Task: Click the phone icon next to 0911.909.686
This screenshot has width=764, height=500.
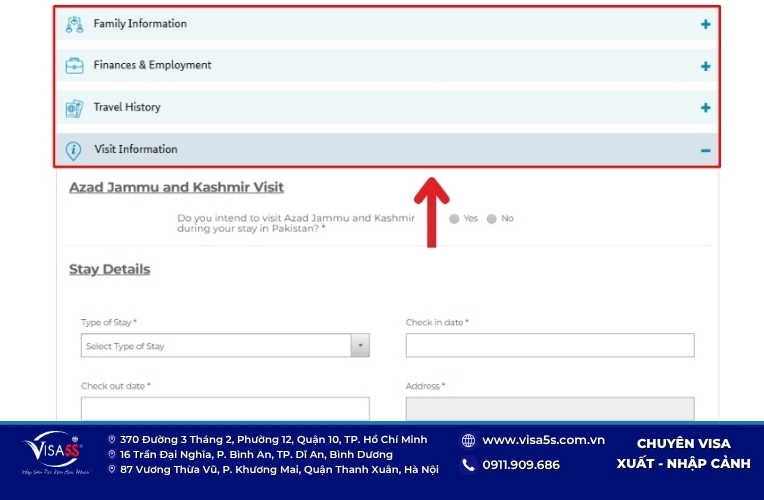Action: [468, 464]
